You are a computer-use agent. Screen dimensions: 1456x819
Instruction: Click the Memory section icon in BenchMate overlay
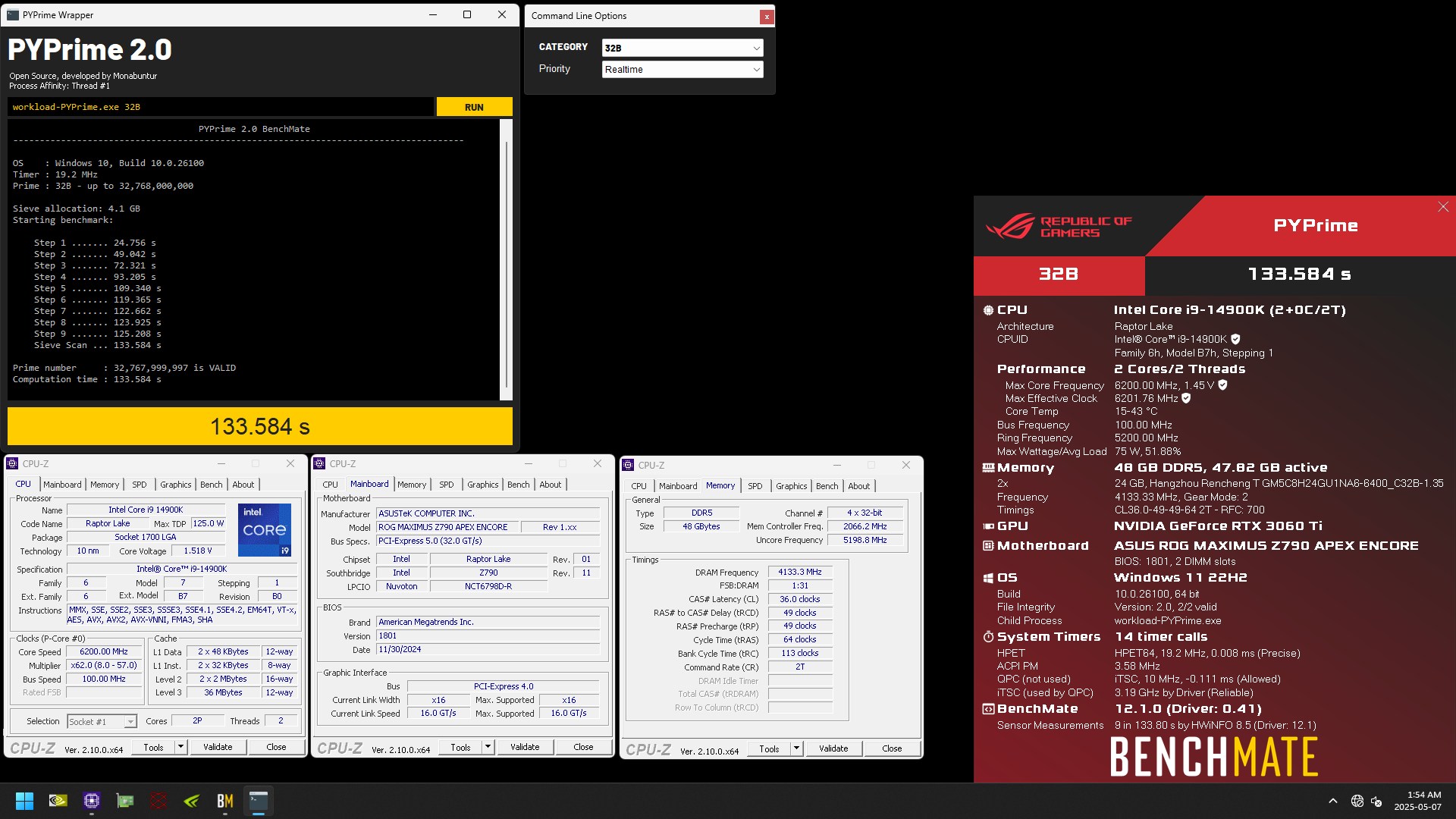click(988, 468)
